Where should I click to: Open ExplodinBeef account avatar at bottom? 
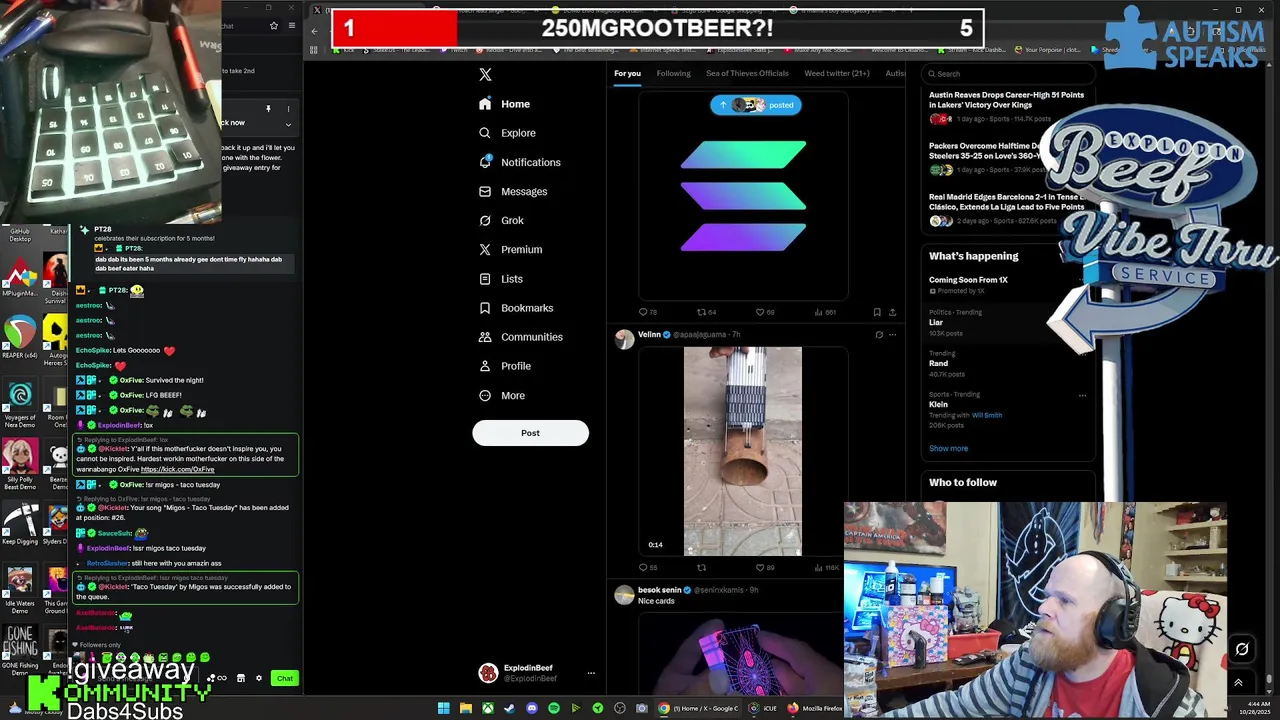(x=488, y=673)
